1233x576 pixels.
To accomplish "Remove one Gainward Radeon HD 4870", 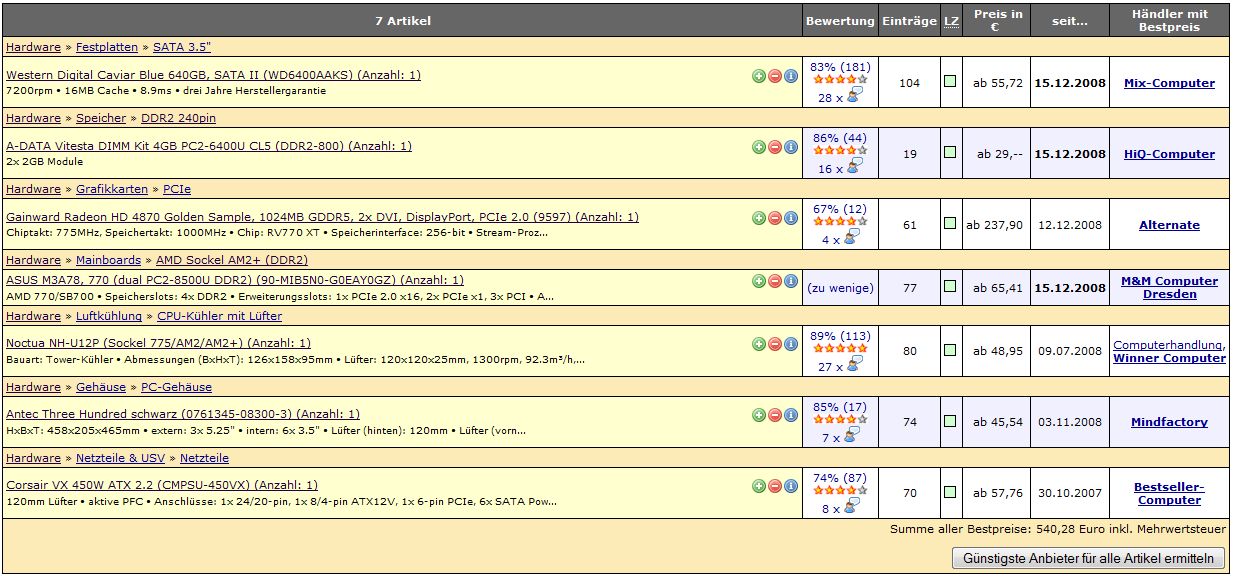I will tap(775, 218).
